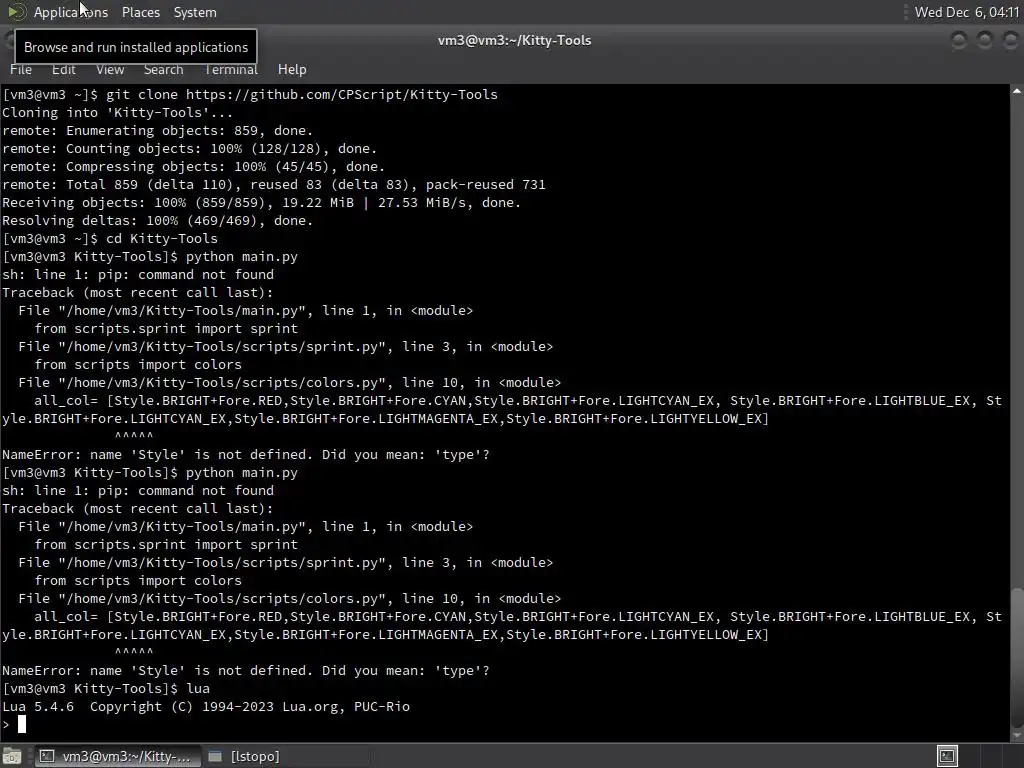Screen dimensions: 1024x768
Task: Click the terminal scrollbar up arrow
Action: coord(1017,91)
